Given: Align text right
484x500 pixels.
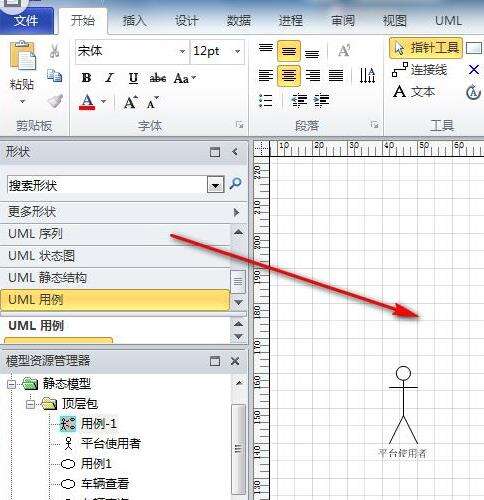Looking at the screenshot, I should [313, 75].
